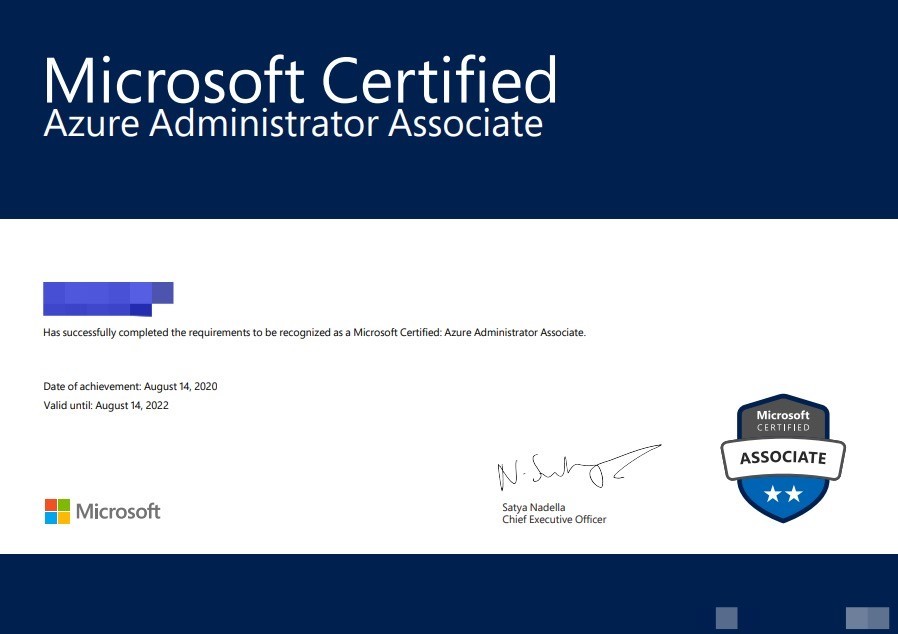Click the "Satya Nadella" name text
Image resolution: width=898 pixels, height=634 pixels.
(x=533, y=507)
